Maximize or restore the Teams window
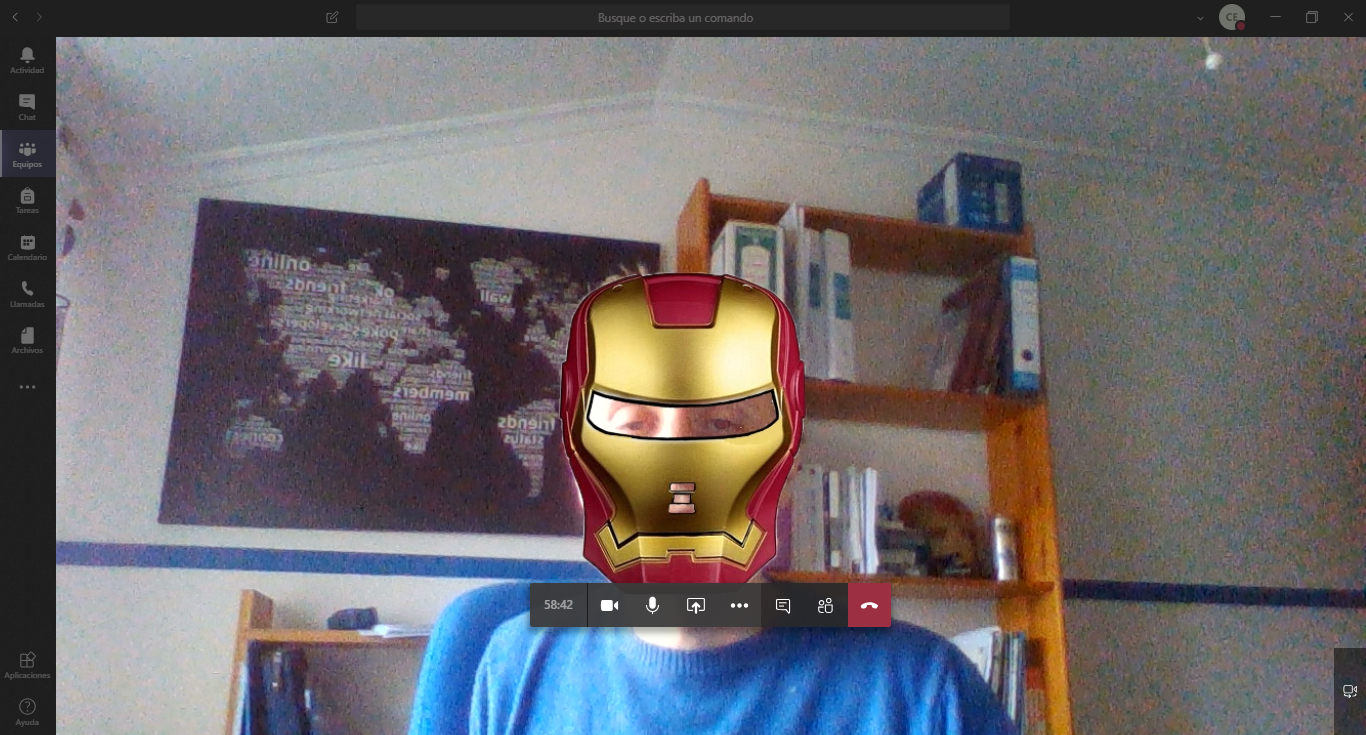The image size is (1366, 735). pyautogui.click(x=1312, y=17)
